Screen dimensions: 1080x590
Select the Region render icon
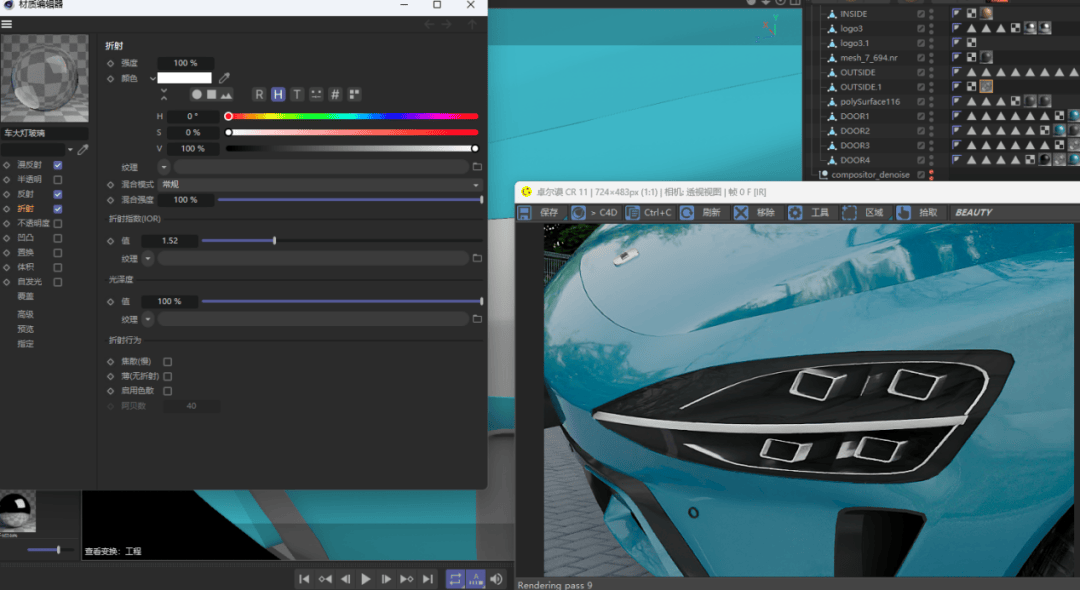[849, 213]
